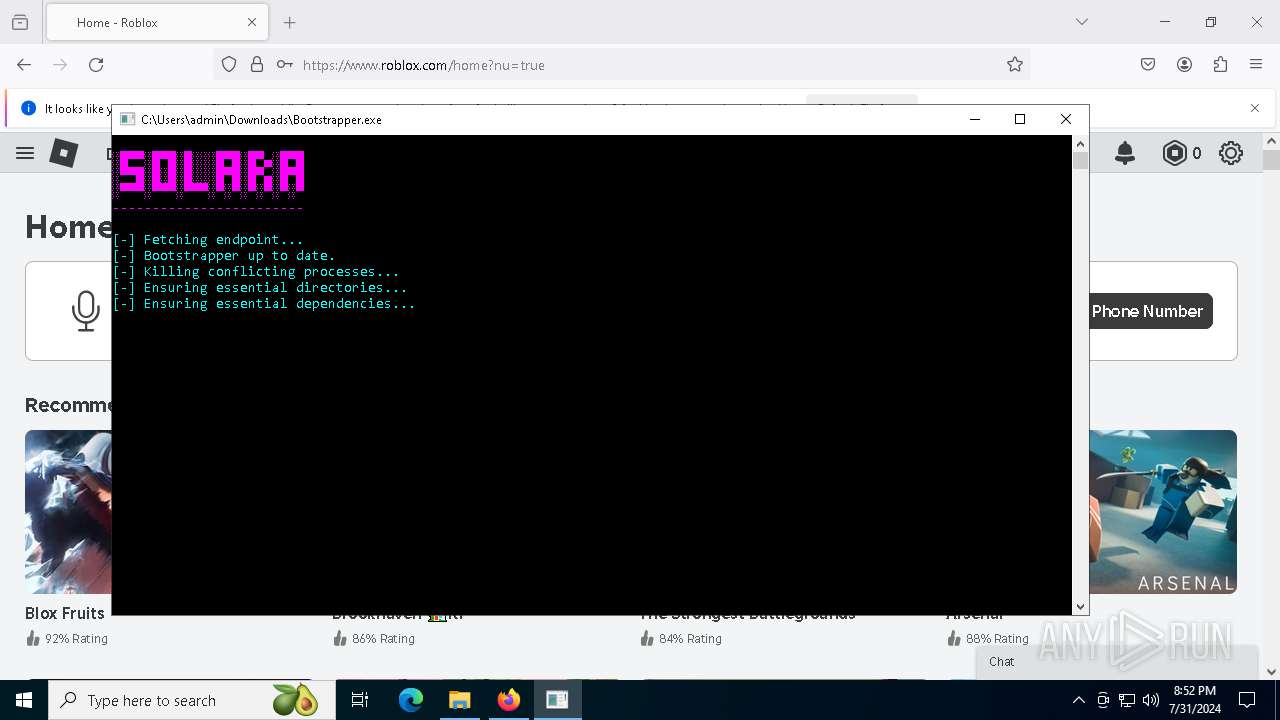Show hidden system tray icons

pyautogui.click(x=1078, y=700)
